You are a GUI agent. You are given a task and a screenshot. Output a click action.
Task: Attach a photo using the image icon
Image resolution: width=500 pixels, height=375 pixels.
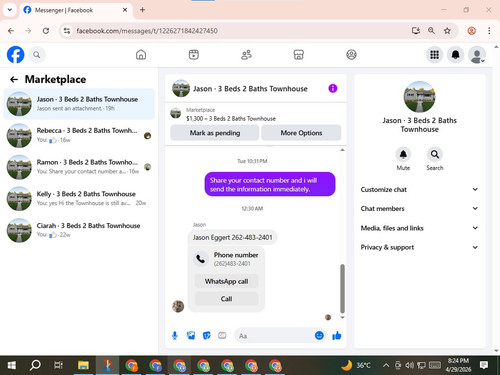click(x=191, y=336)
